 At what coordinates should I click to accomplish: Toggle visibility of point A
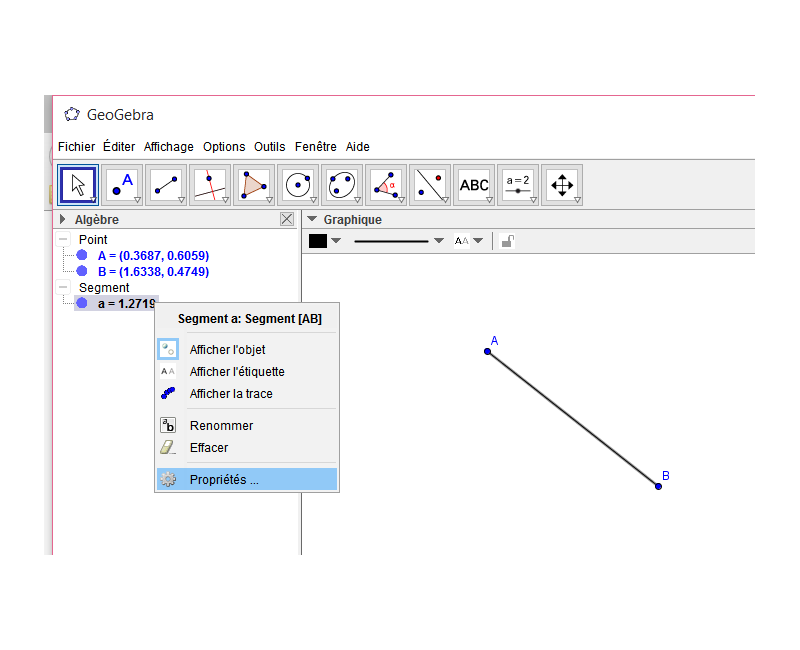pyautogui.click(x=82, y=255)
